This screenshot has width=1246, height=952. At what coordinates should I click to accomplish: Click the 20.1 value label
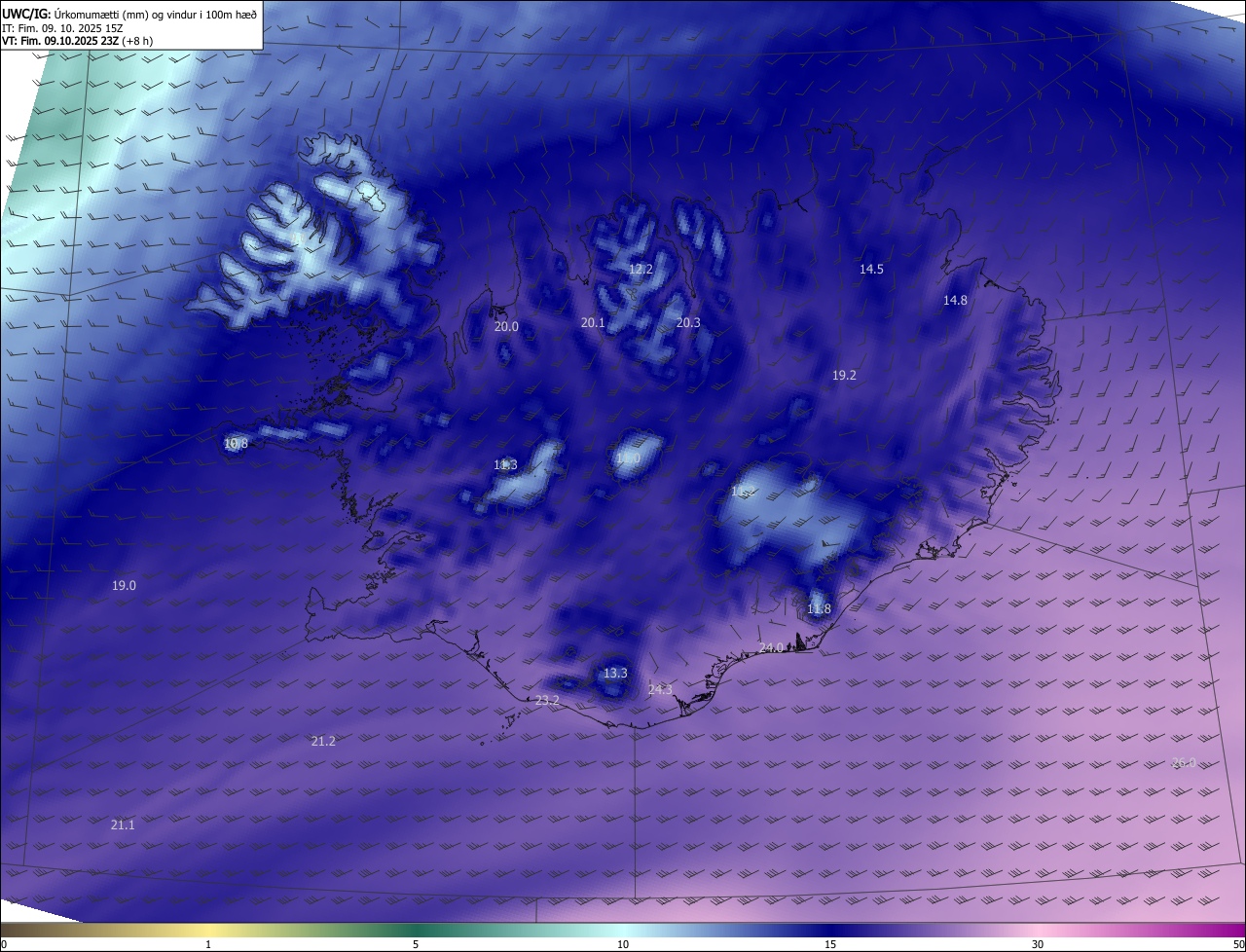coord(593,322)
